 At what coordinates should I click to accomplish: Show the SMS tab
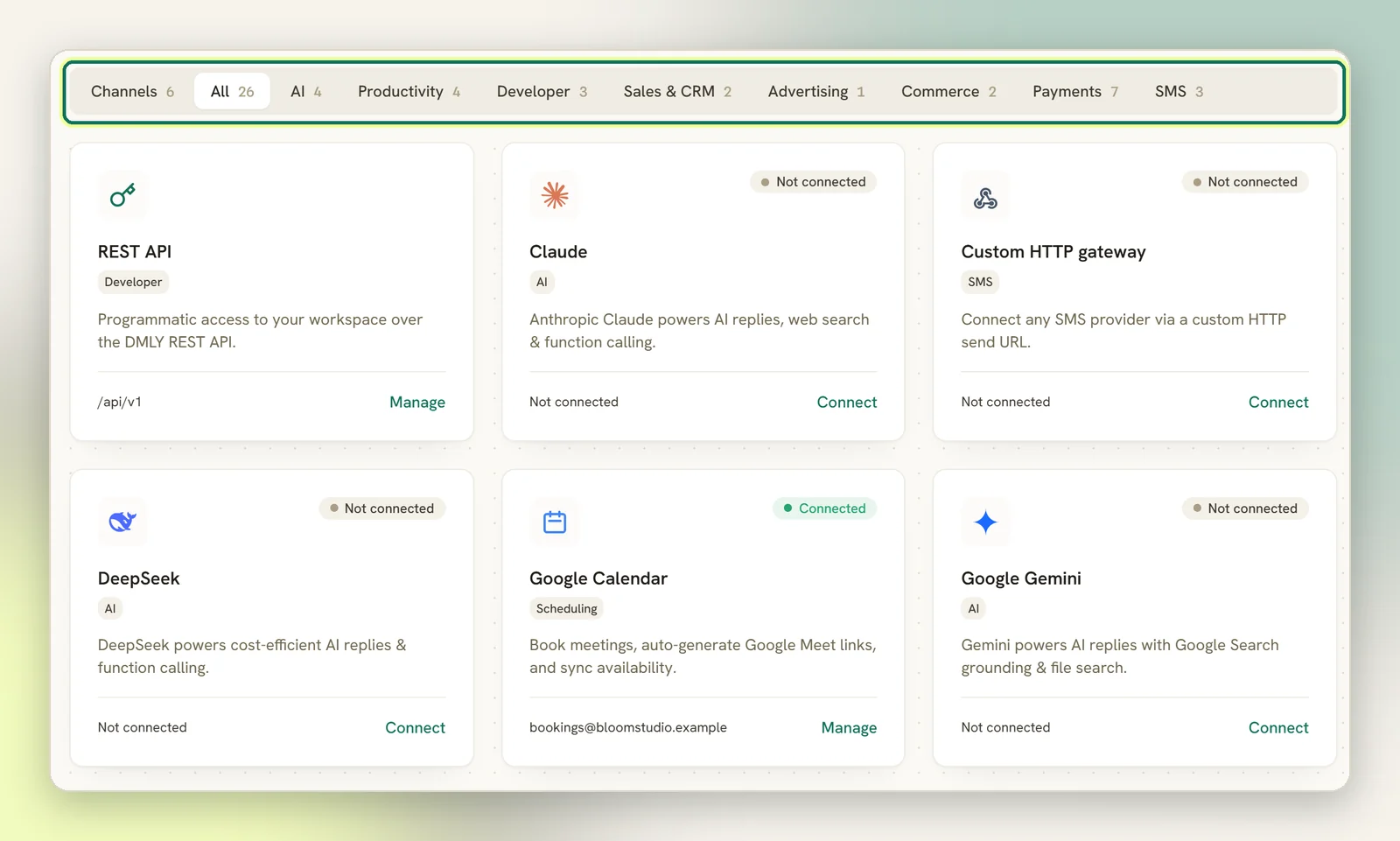(1179, 91)
